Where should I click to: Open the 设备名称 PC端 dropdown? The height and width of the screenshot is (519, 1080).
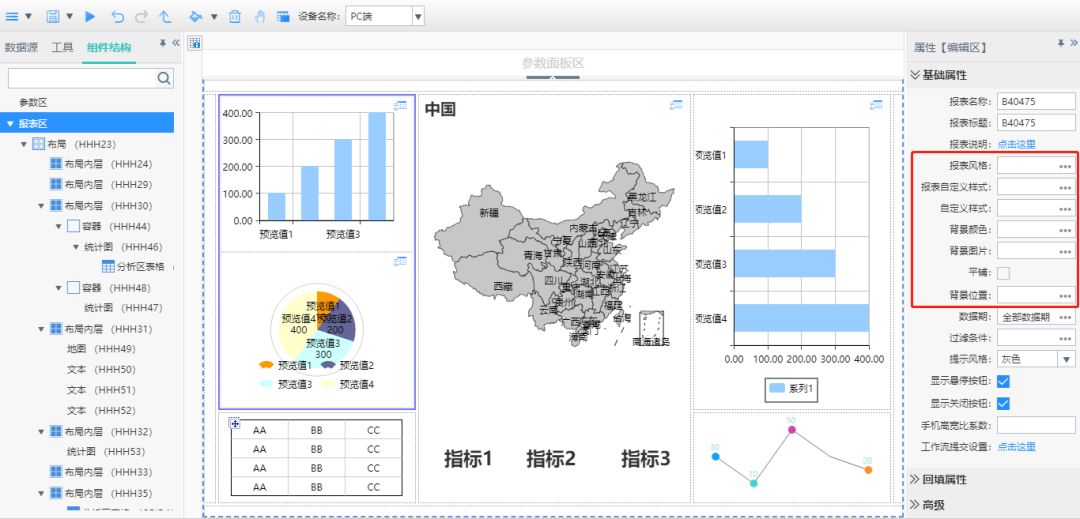[417, 16]
